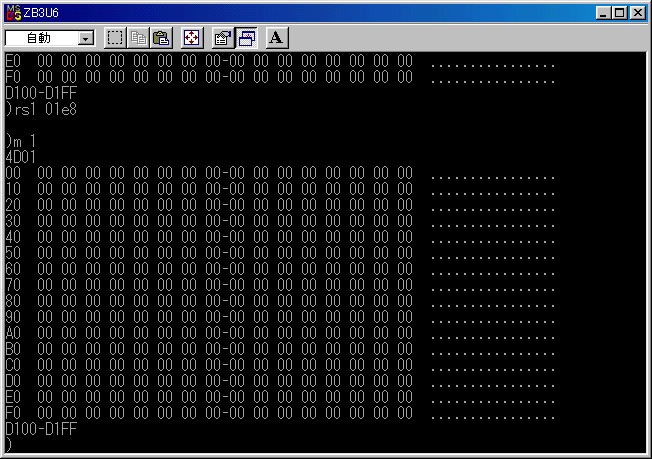Screen dimensions: 652x459
Task: Click the Copy toolbar icon
Action: pos(138,38)
